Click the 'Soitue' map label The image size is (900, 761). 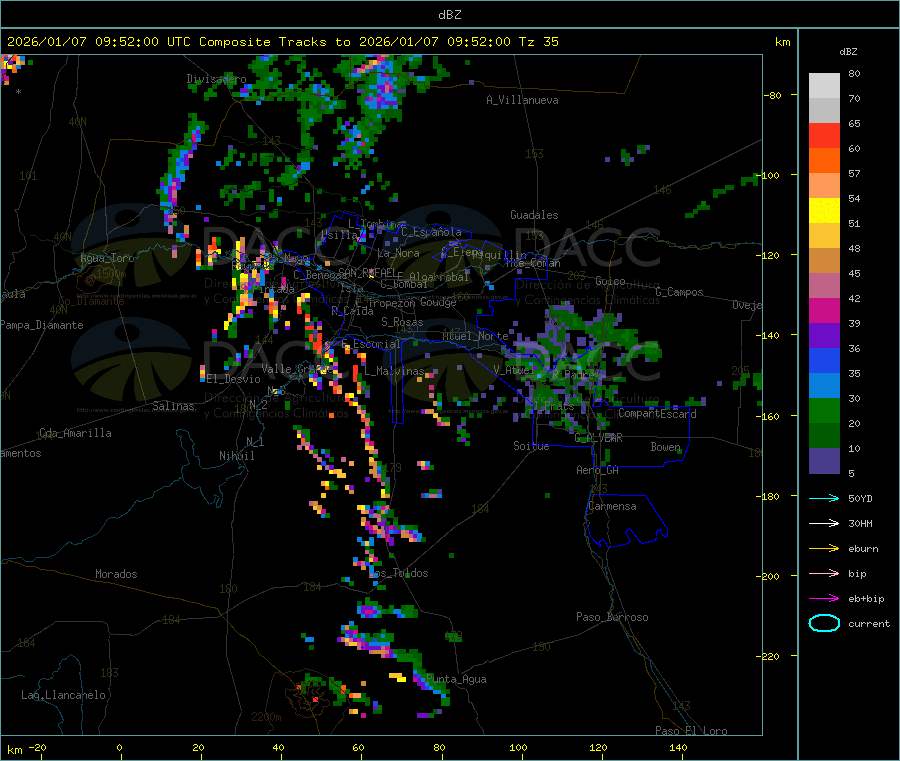531,446
